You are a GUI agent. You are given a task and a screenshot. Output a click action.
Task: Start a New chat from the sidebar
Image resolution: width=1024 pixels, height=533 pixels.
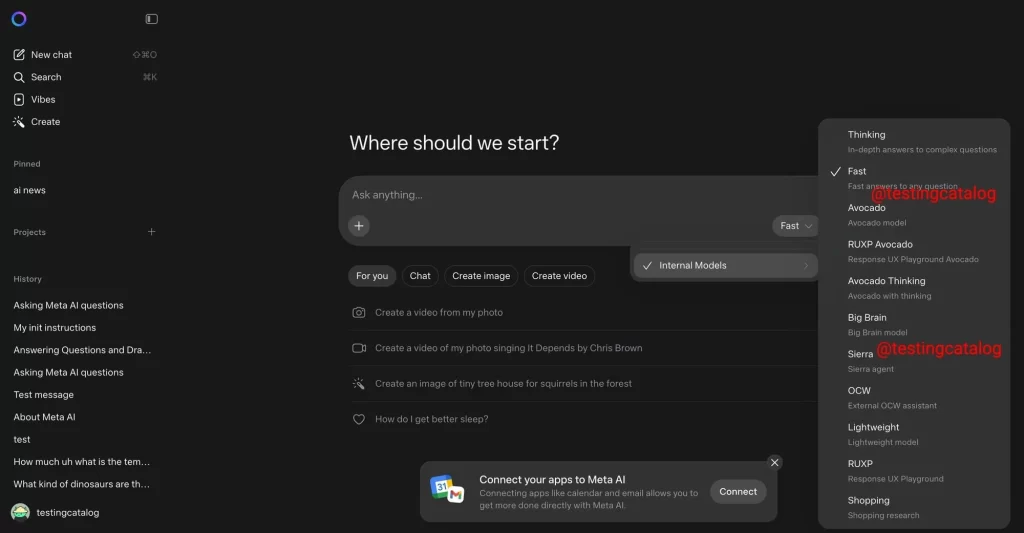tap(51, 55)
